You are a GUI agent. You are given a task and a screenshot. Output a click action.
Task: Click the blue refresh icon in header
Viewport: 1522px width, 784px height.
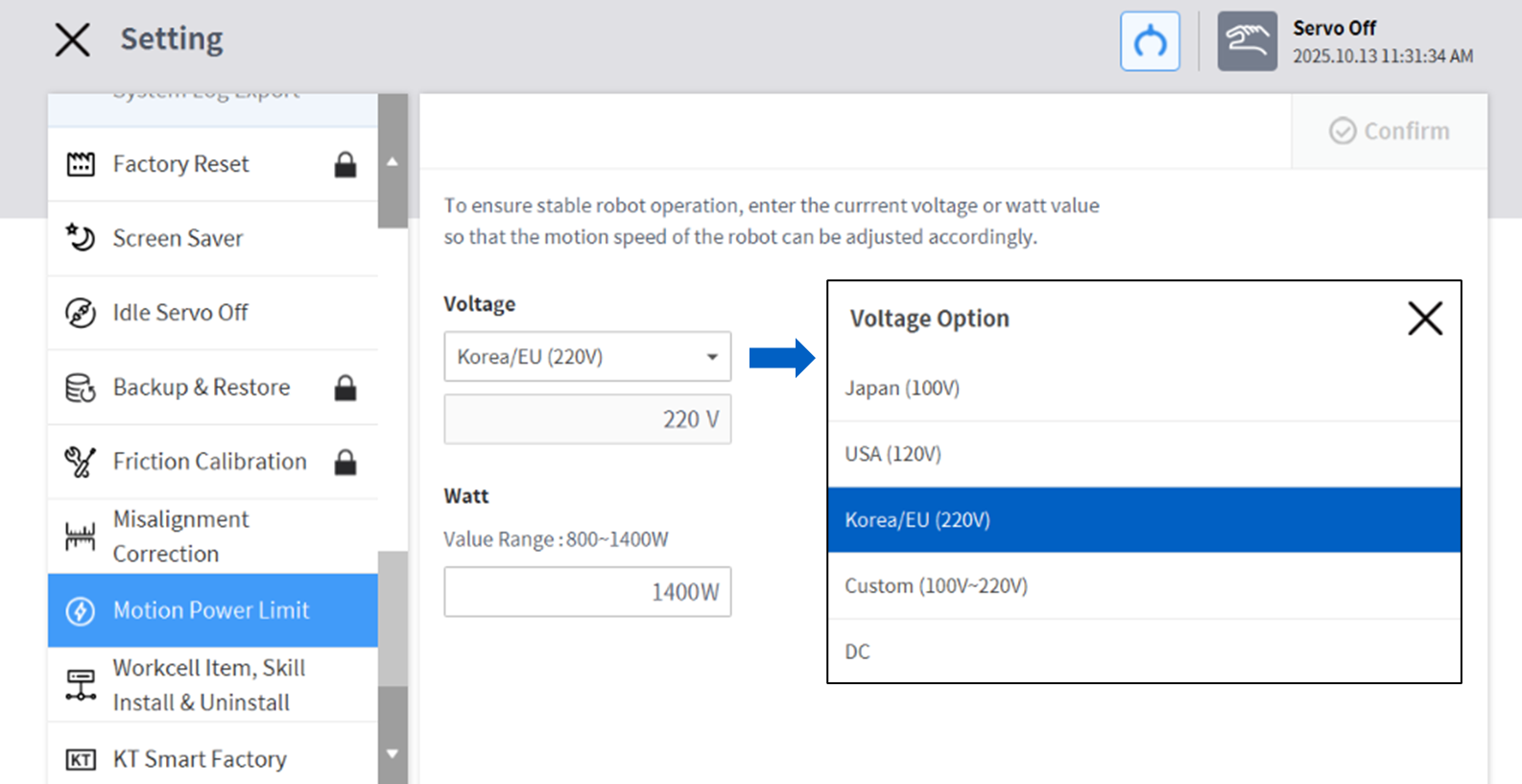coord(1150,41)
